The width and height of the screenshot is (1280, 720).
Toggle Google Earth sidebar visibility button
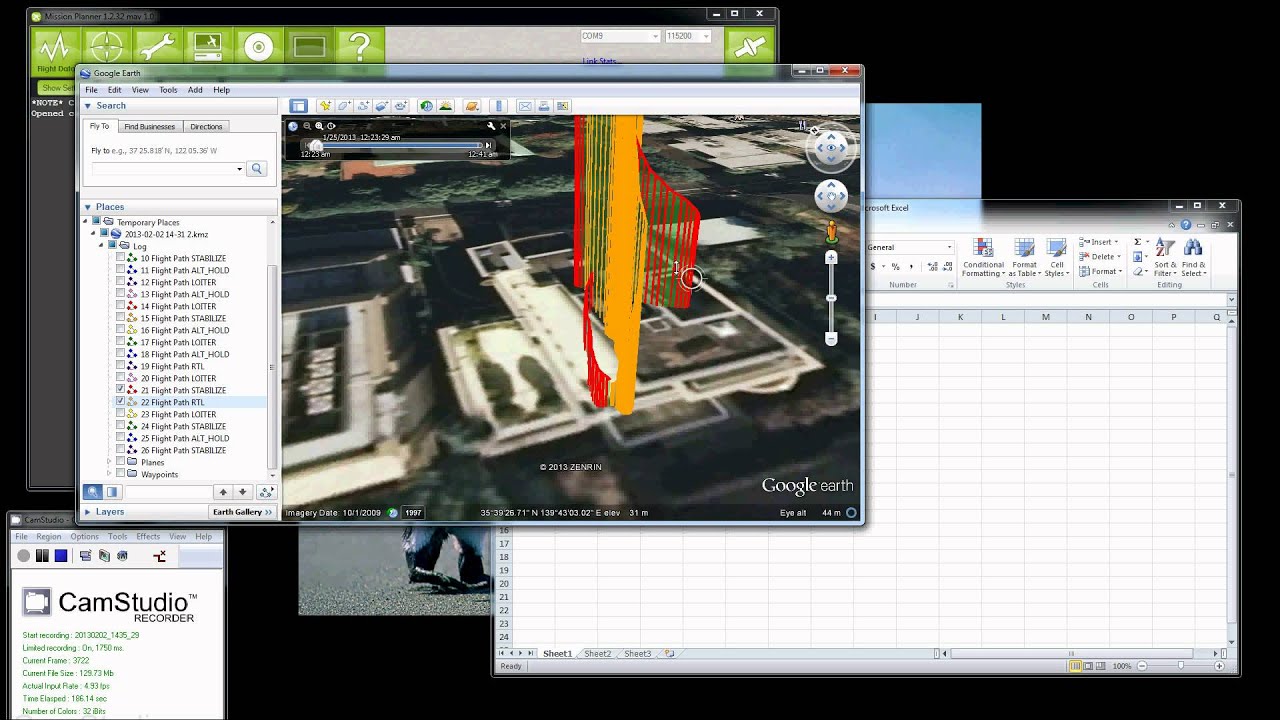pos(298,106)
